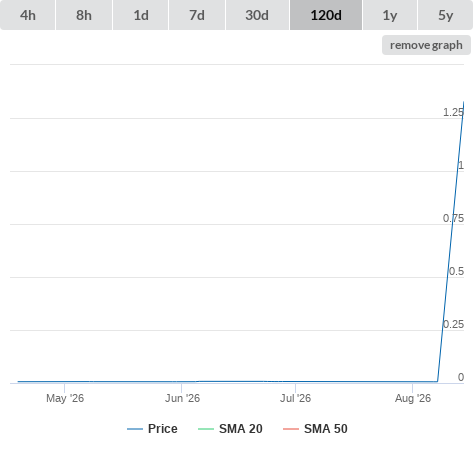Click the price spike line near 0.75

click(x=452, y=224)
